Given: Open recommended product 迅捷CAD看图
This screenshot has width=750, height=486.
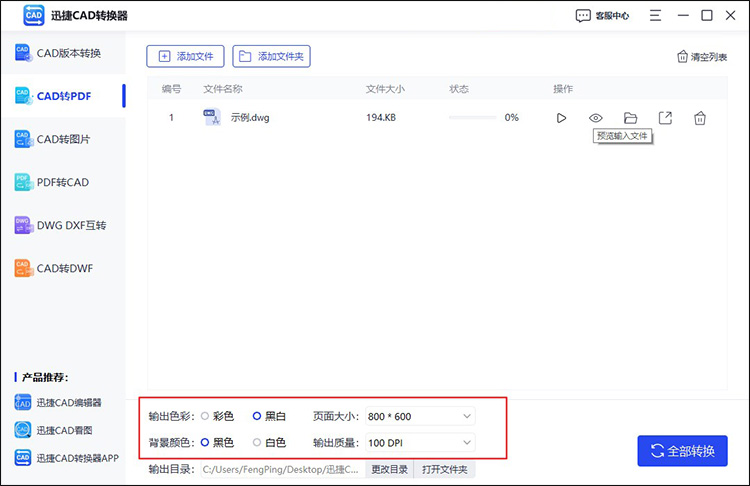Looking at the screenshot, I should (53, 430).
